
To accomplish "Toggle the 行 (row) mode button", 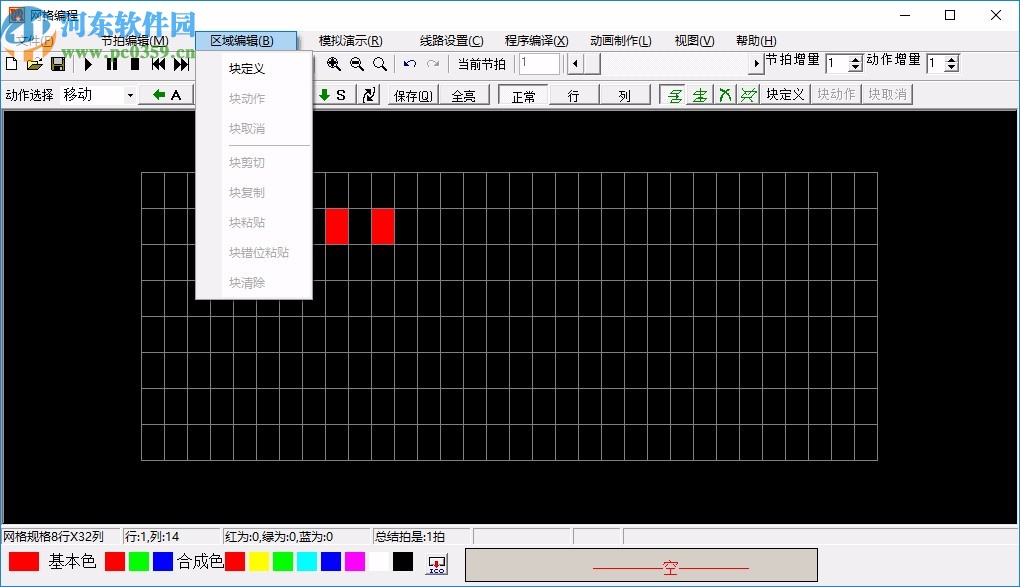I will click(573, 95).
